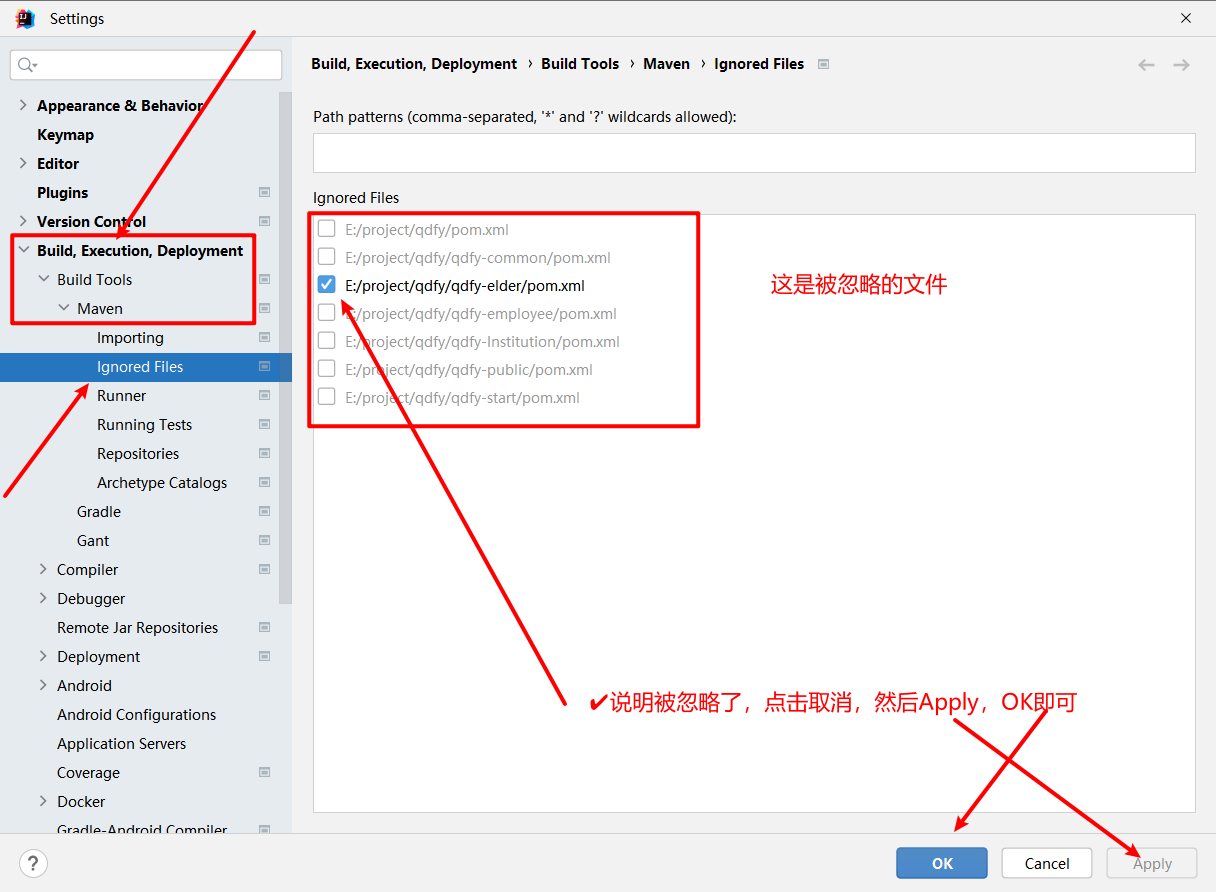The width and height of the screenshot is (1216, 892).
Task: Expand the Deployment node in the tree
Action: [x=43, y=656]
